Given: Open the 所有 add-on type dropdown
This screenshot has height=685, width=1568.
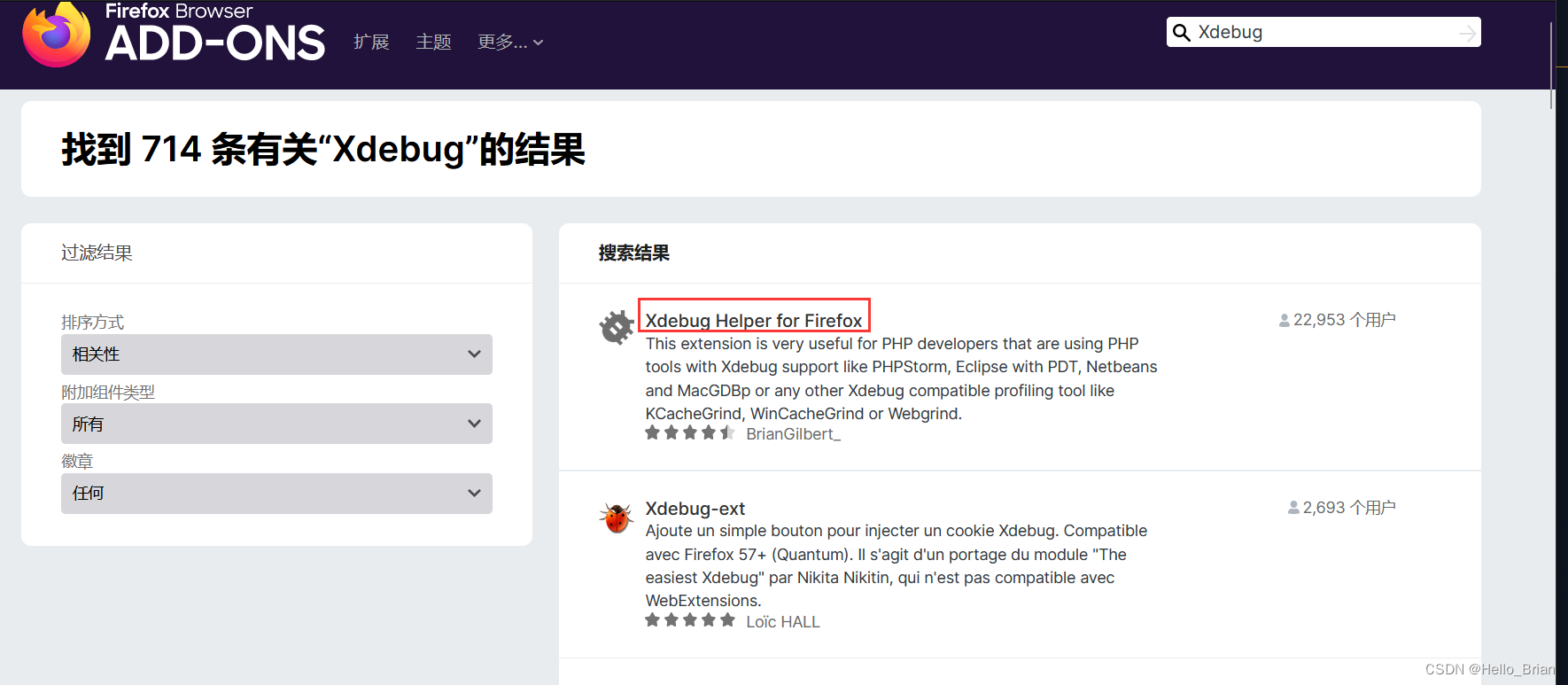Looking at the screenshot, I should pyautogui.click(x=276, y=424).
